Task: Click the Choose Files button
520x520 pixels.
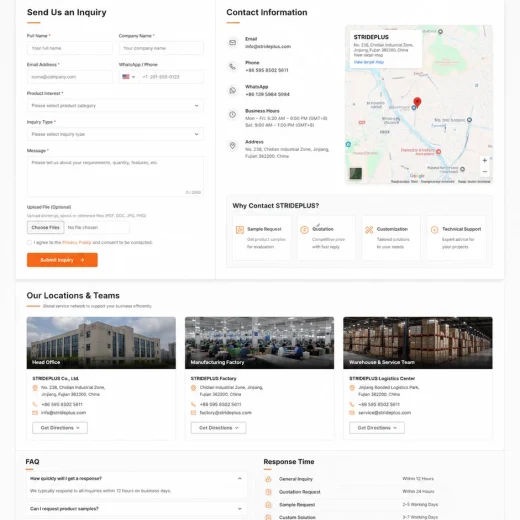Action: click(x=45, y=227)
